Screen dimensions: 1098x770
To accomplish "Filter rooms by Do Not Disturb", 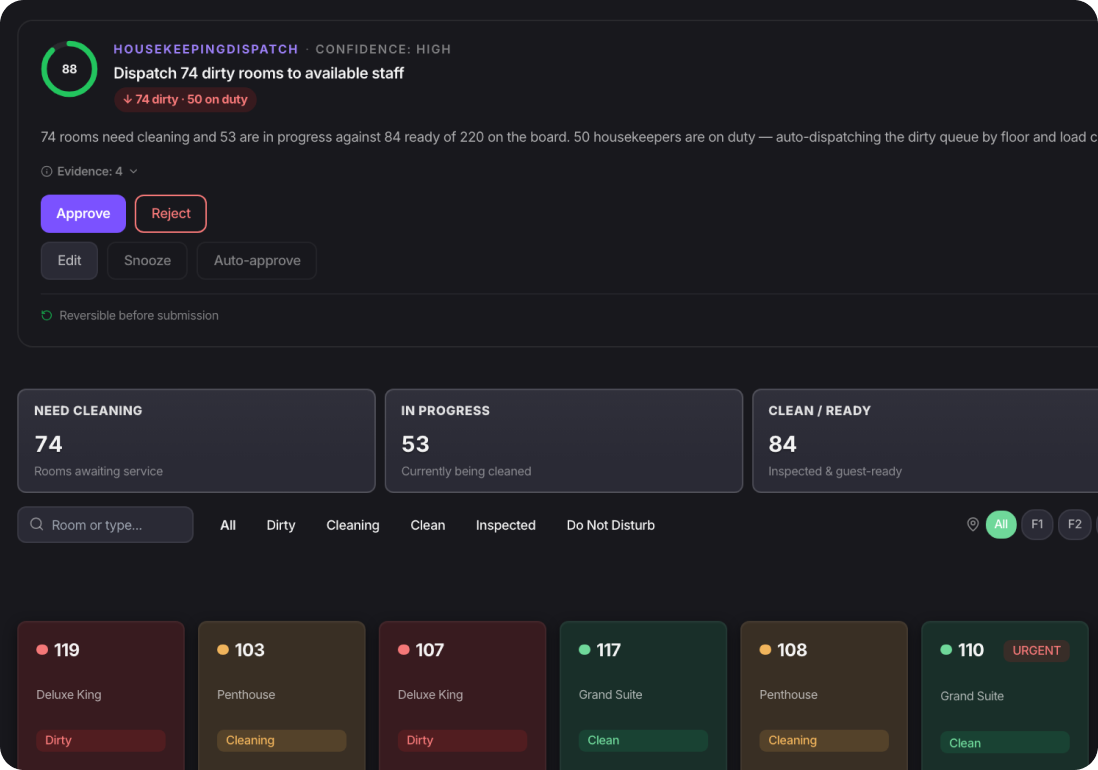I will [x=611, y=525].
